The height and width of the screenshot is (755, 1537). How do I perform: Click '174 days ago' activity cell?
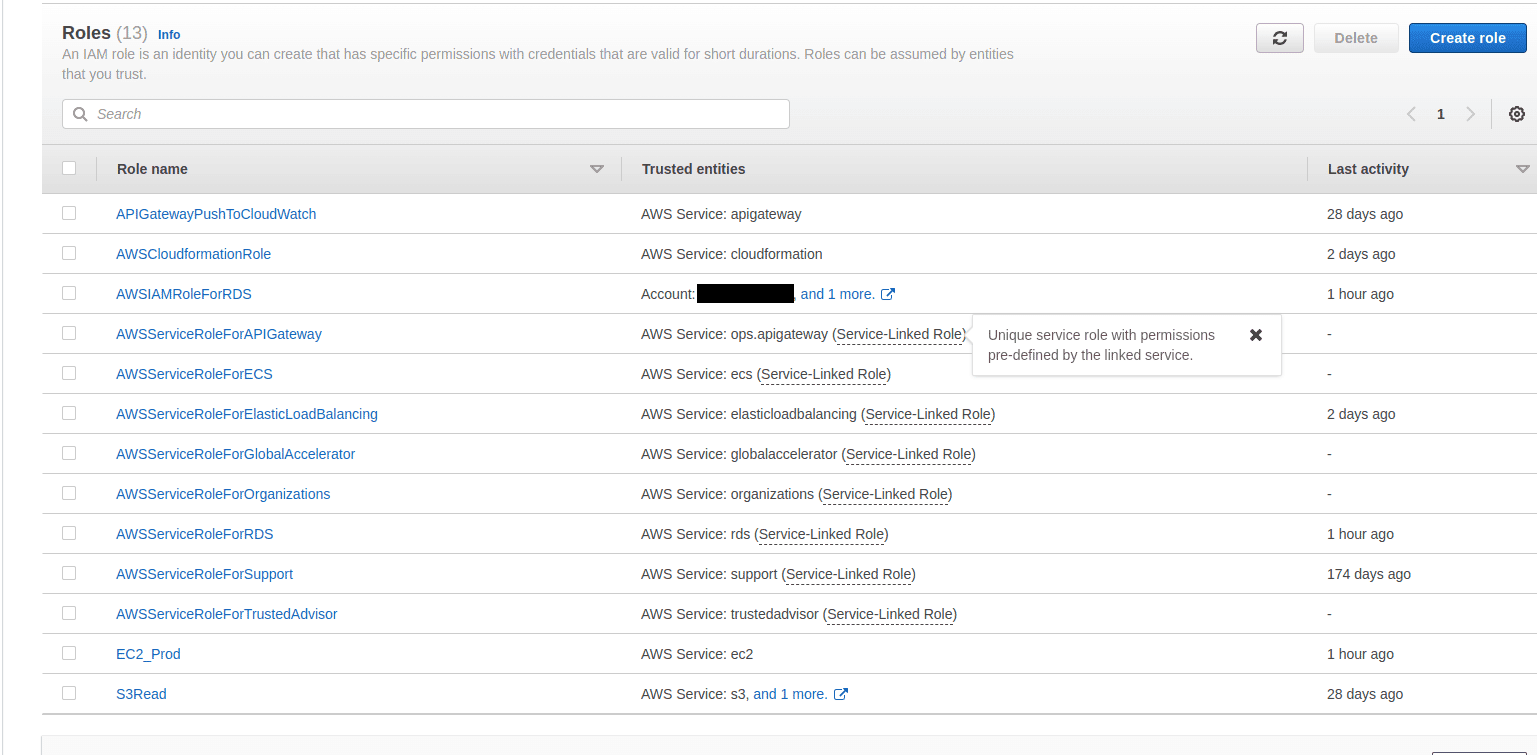click(1368, 574)
